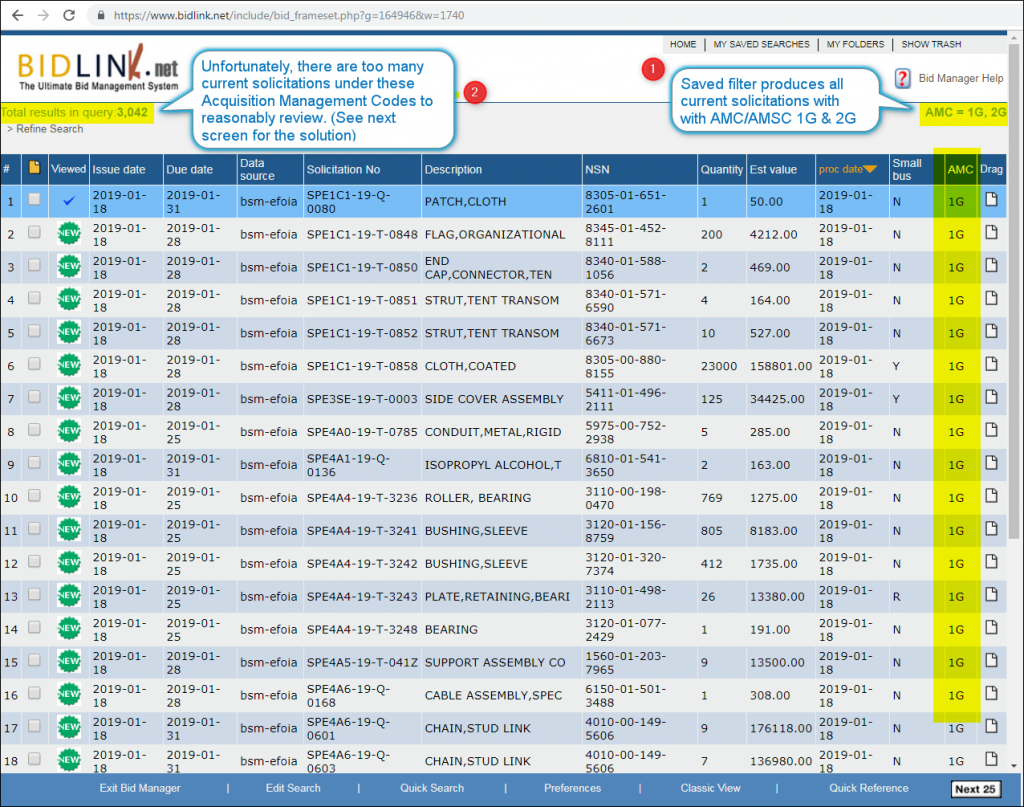
Task: Click description ISOPROPYL ALCOHOL,T
Action: tap(493, 464)
